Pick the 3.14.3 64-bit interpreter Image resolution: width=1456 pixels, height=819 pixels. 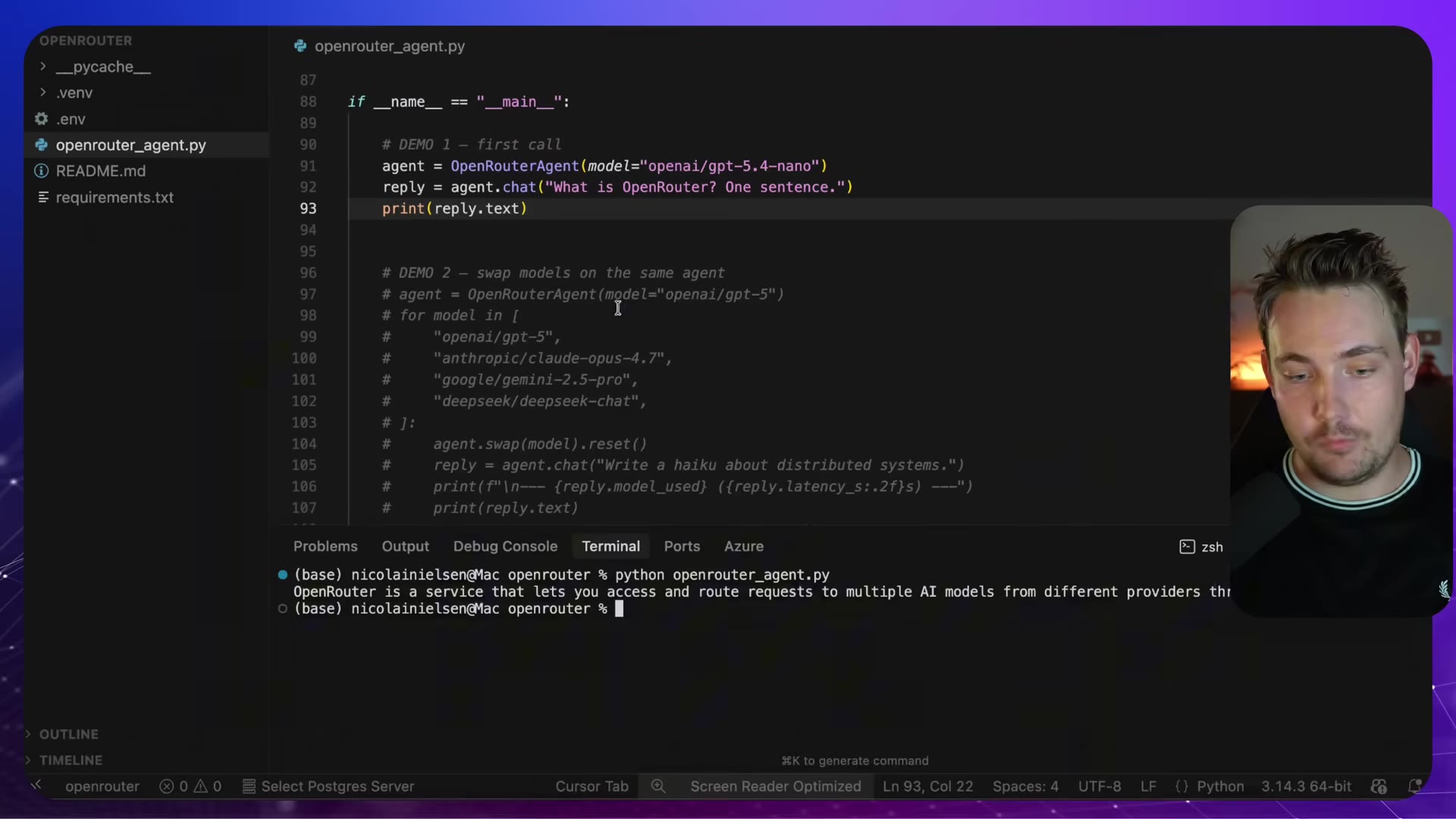point(1306,786)
